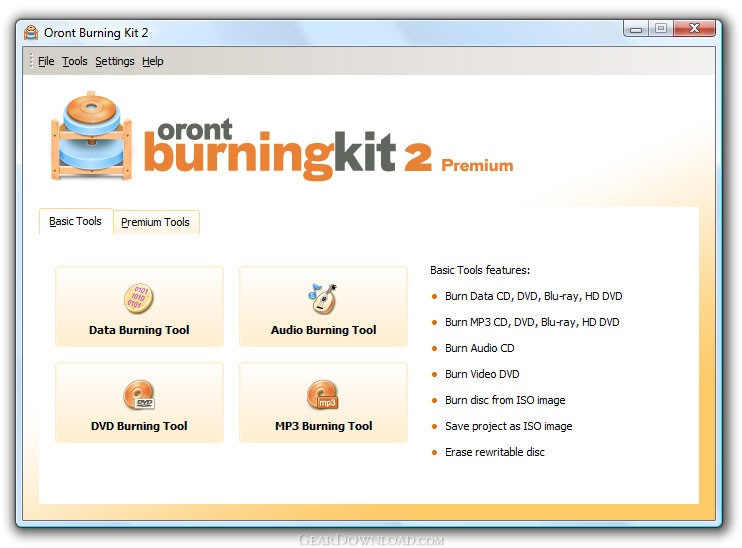Click the lute icon for audio burning

tap(322, 298)
